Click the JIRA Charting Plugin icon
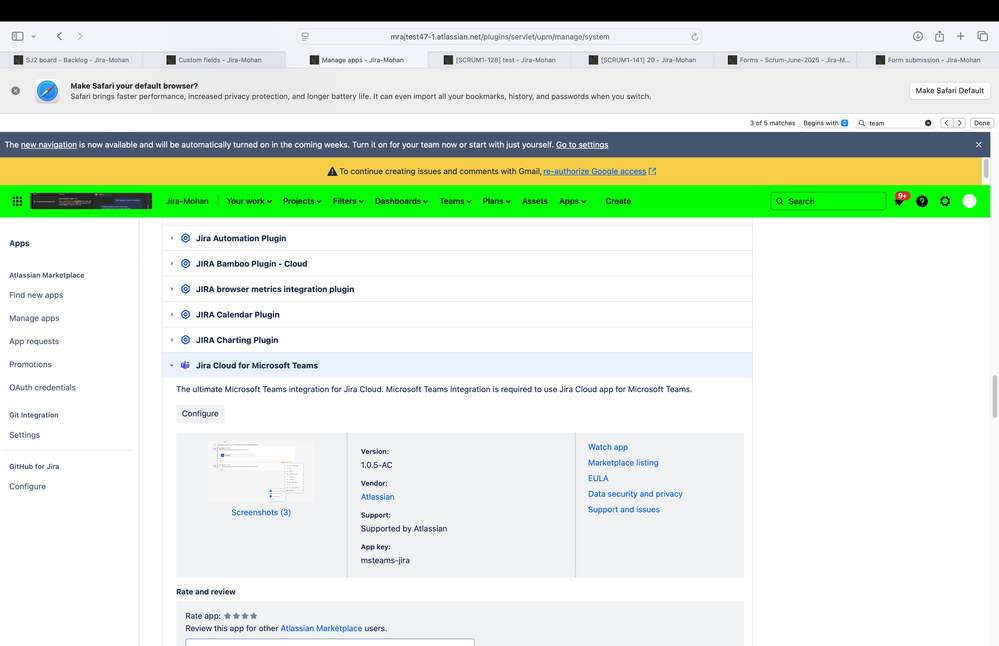This screenshot has width=999, height=646. [x=185, y=339]
